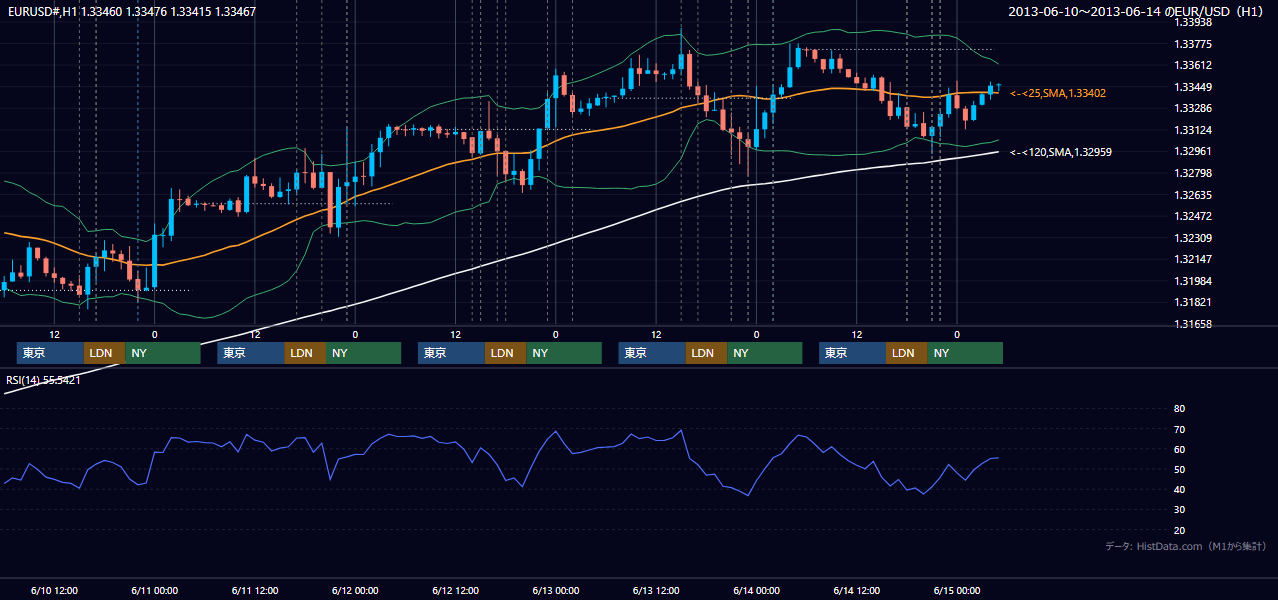The image size is (1278, 600).
Task: Select the NY session box above 6/15 00:00
Action: click(965, 353)
